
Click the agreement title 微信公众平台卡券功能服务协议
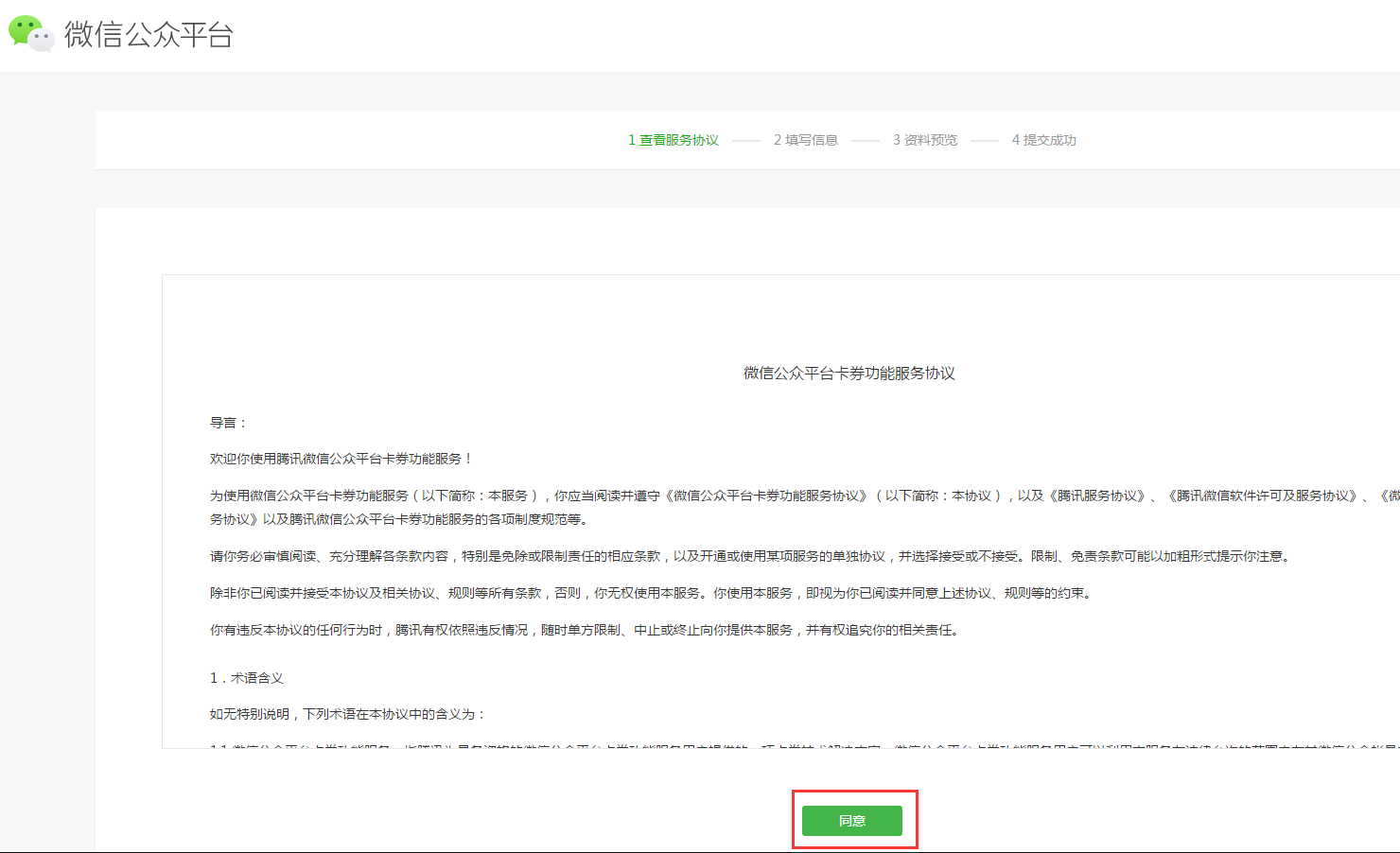[849, 374]
